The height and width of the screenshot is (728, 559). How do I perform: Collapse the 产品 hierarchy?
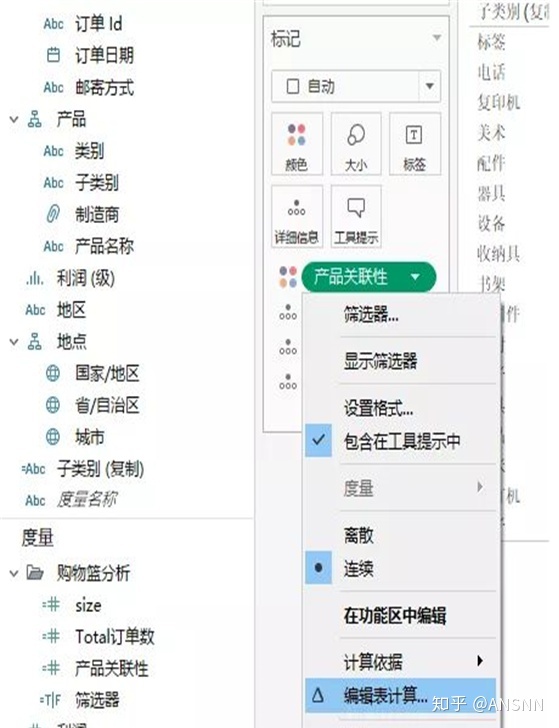click(14, 120)
